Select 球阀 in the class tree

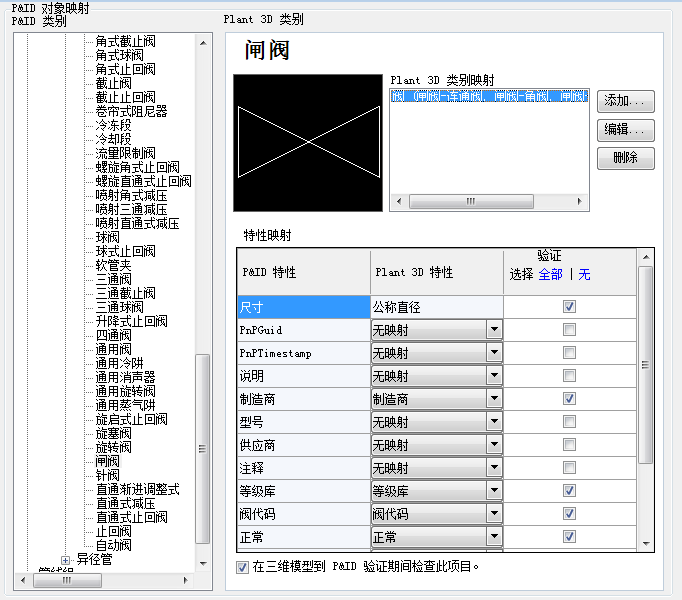pos(107,237)
